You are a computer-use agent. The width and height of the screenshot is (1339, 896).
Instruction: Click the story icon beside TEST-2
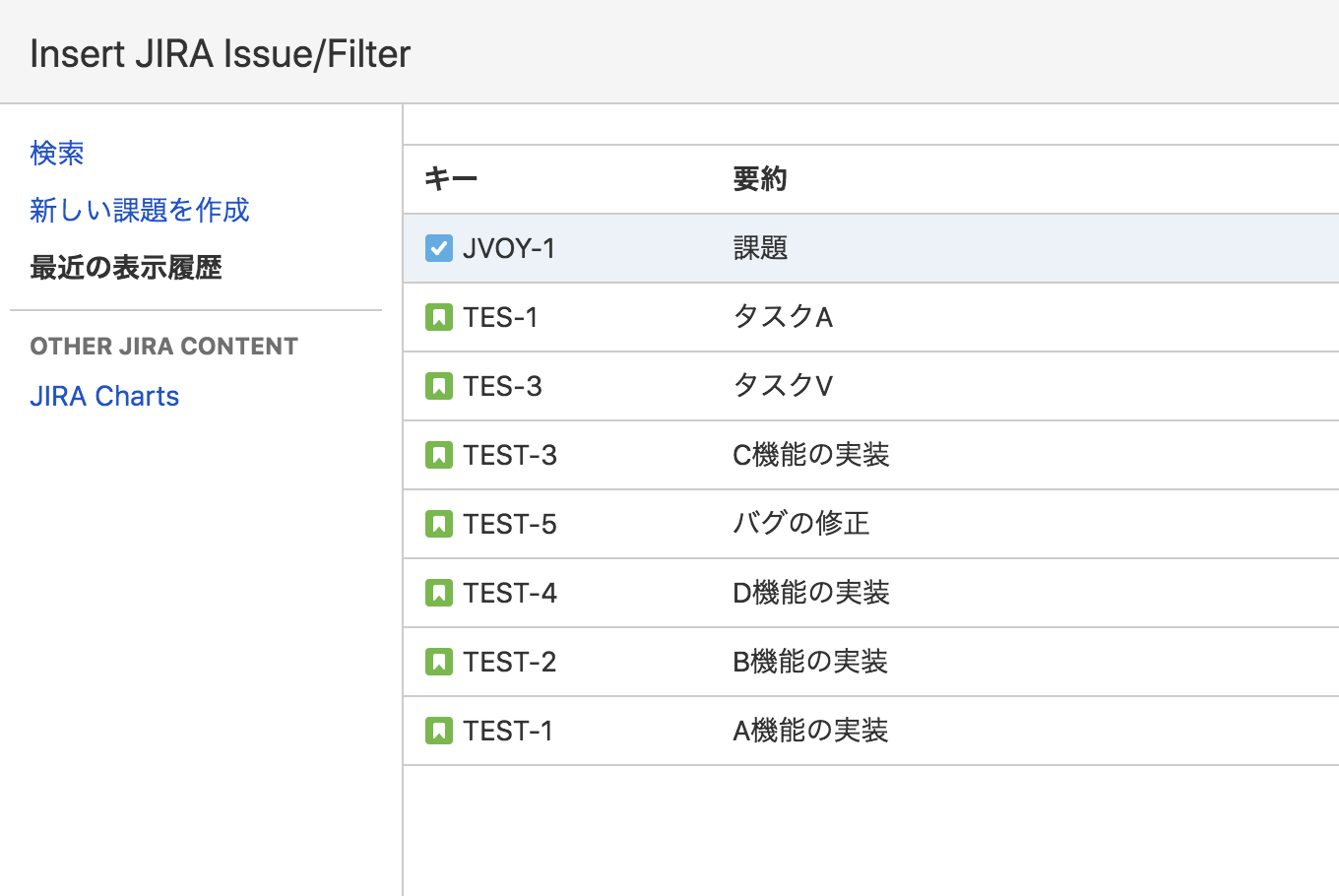[439, 662]
